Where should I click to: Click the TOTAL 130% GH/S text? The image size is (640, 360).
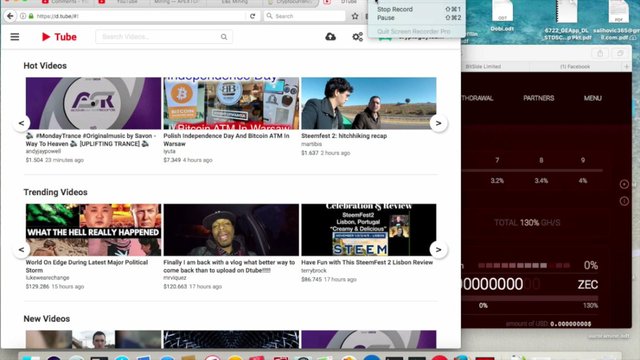pyautogui.click(x=527, y=222)
